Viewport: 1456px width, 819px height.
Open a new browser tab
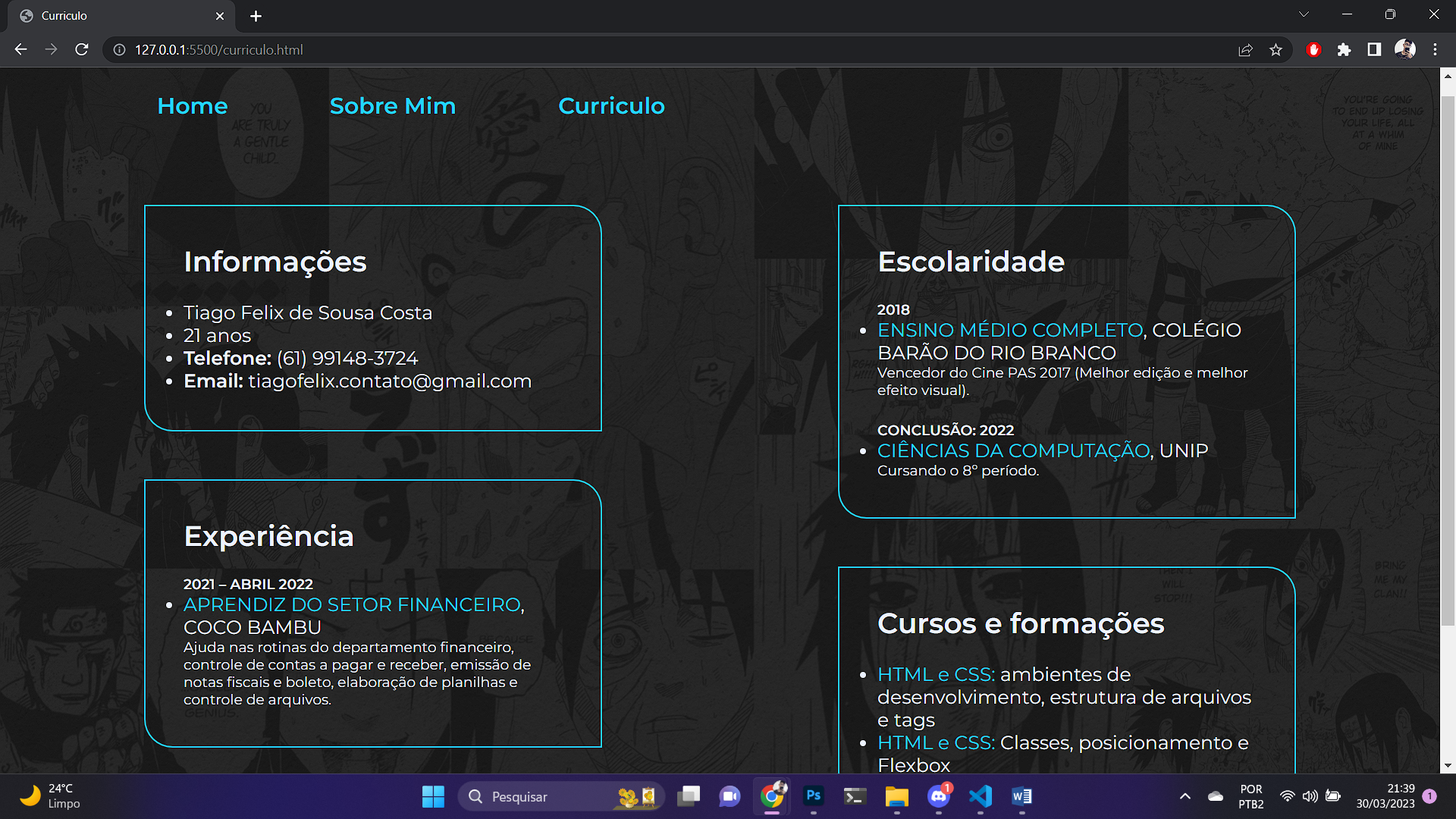coord(256,16)
